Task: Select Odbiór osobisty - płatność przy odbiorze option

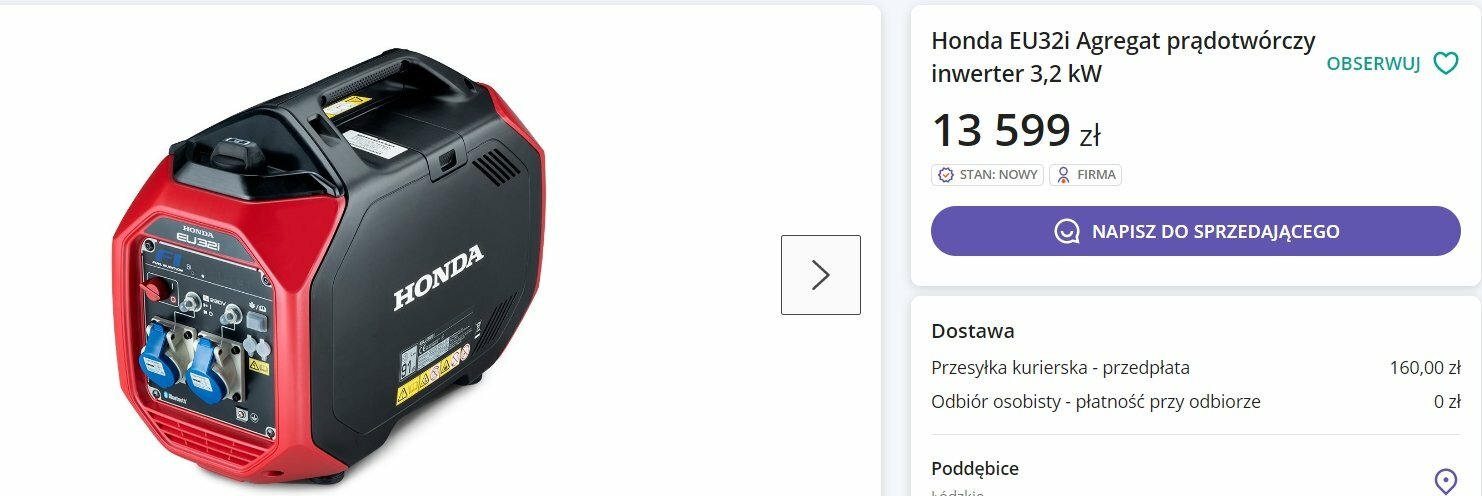Action: click(1096, 402)
